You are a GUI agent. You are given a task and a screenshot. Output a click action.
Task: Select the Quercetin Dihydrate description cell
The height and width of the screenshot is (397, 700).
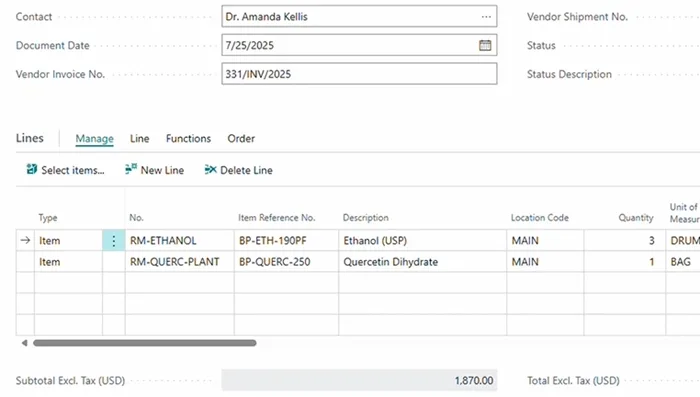point(422,262)
